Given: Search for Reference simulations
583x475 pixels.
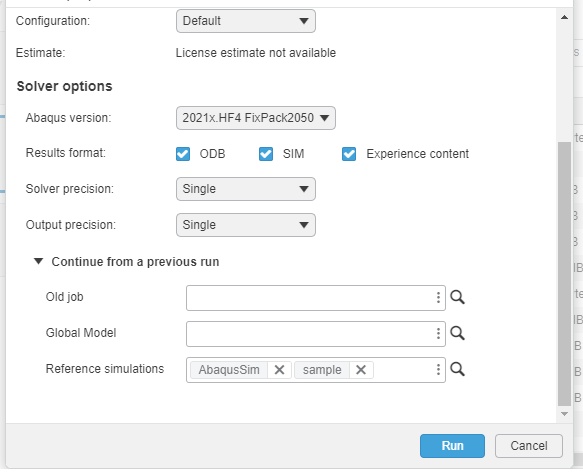Looking at the screenshot, I should [457, 369].
